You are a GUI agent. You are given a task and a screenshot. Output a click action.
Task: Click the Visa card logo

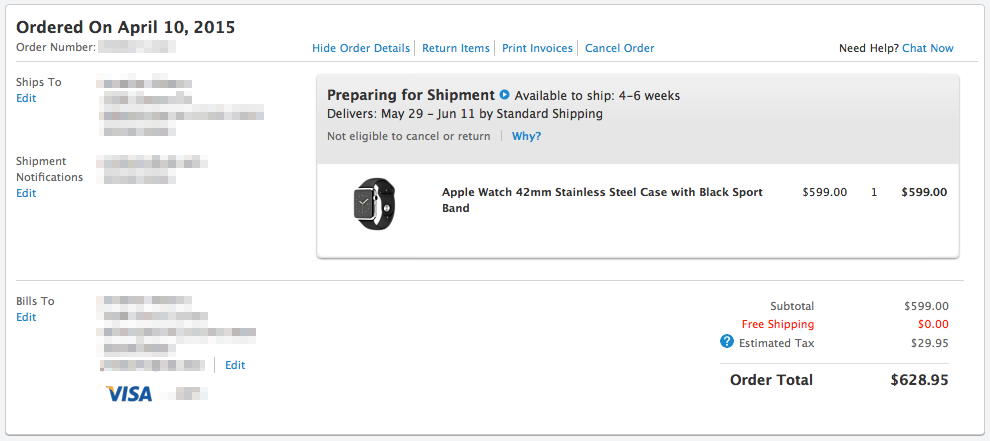click(129, 394)
